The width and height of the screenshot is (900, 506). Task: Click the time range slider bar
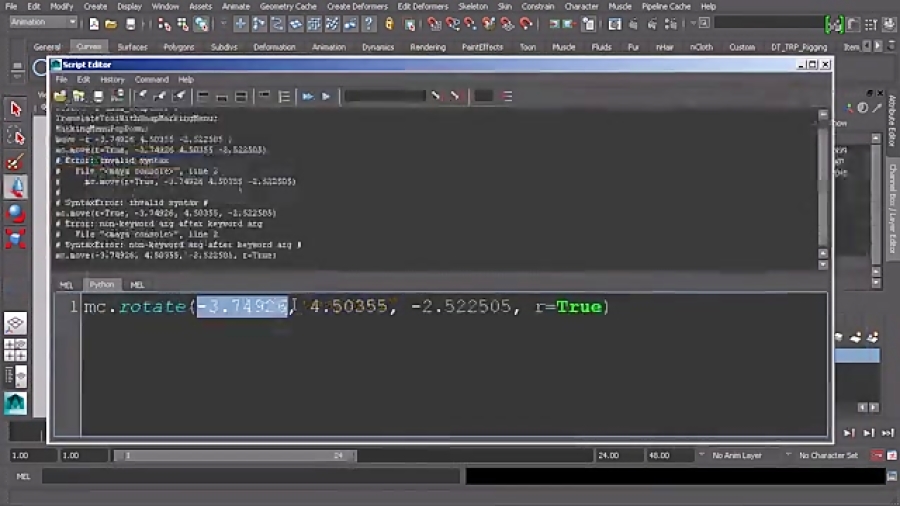point(234,456)
